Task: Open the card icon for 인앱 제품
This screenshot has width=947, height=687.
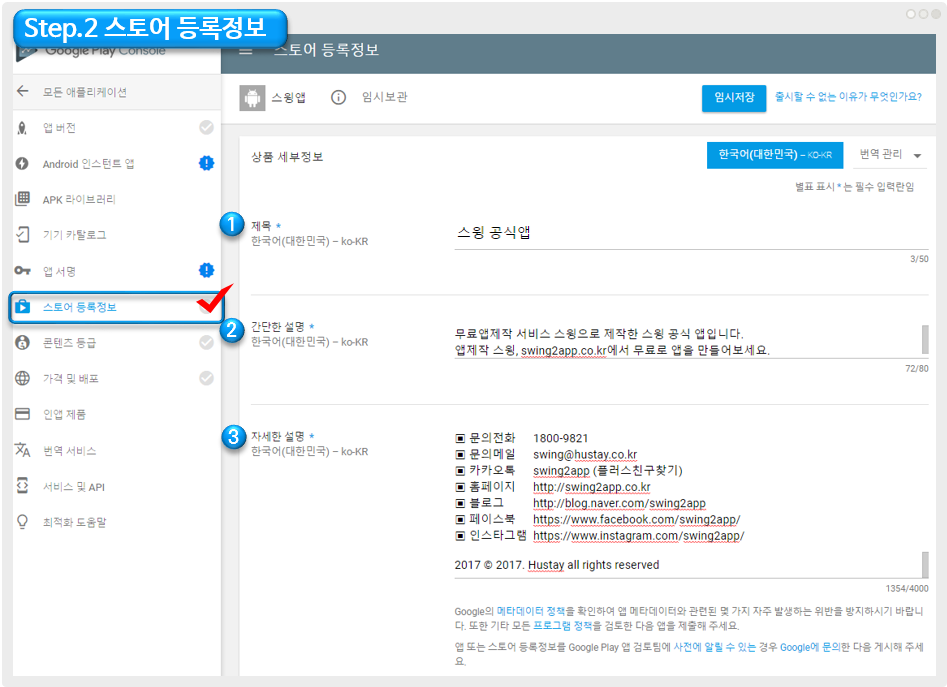Action: 22,414
